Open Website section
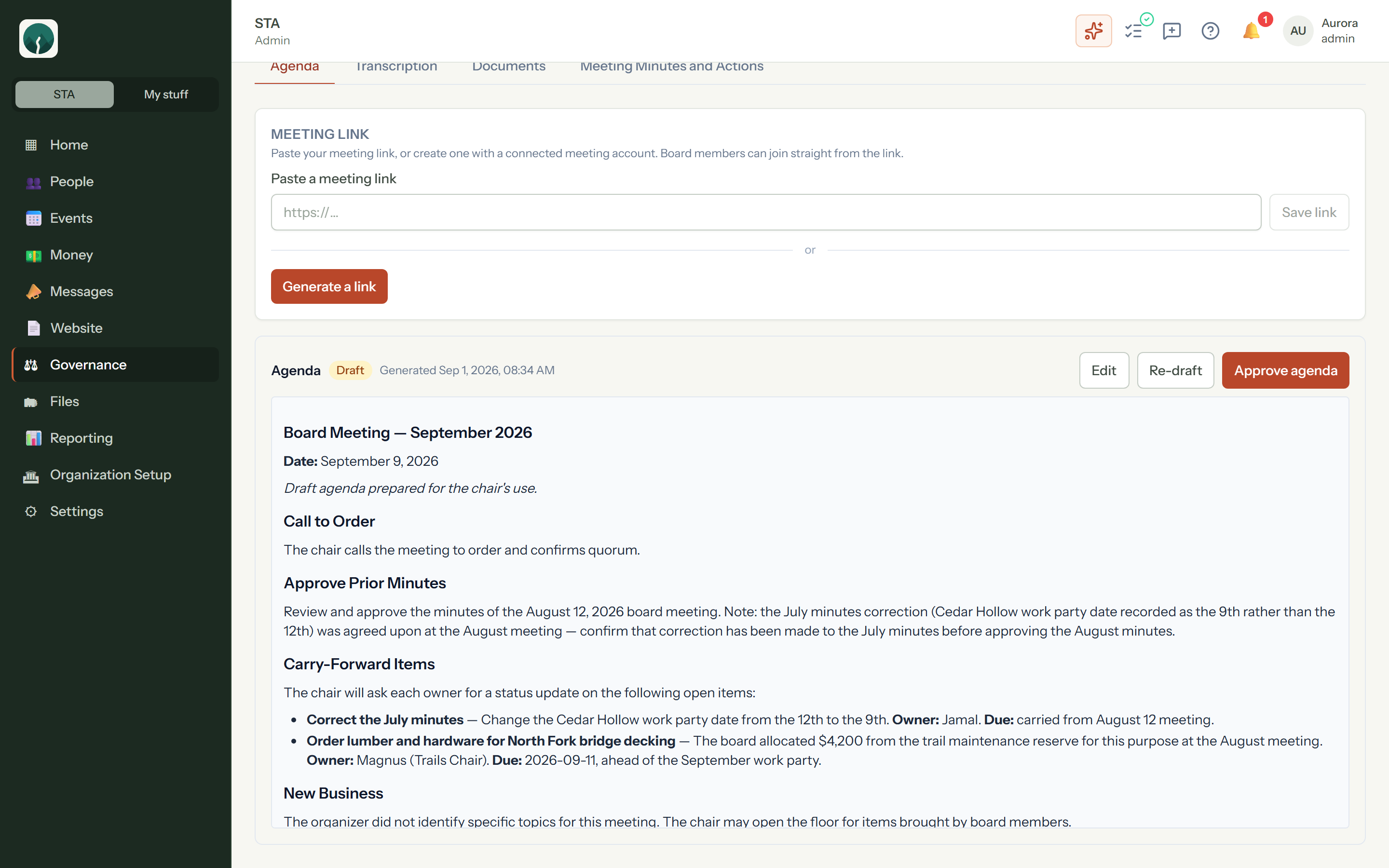Viewport: 1389px width, 868px height. pos(115,328)
